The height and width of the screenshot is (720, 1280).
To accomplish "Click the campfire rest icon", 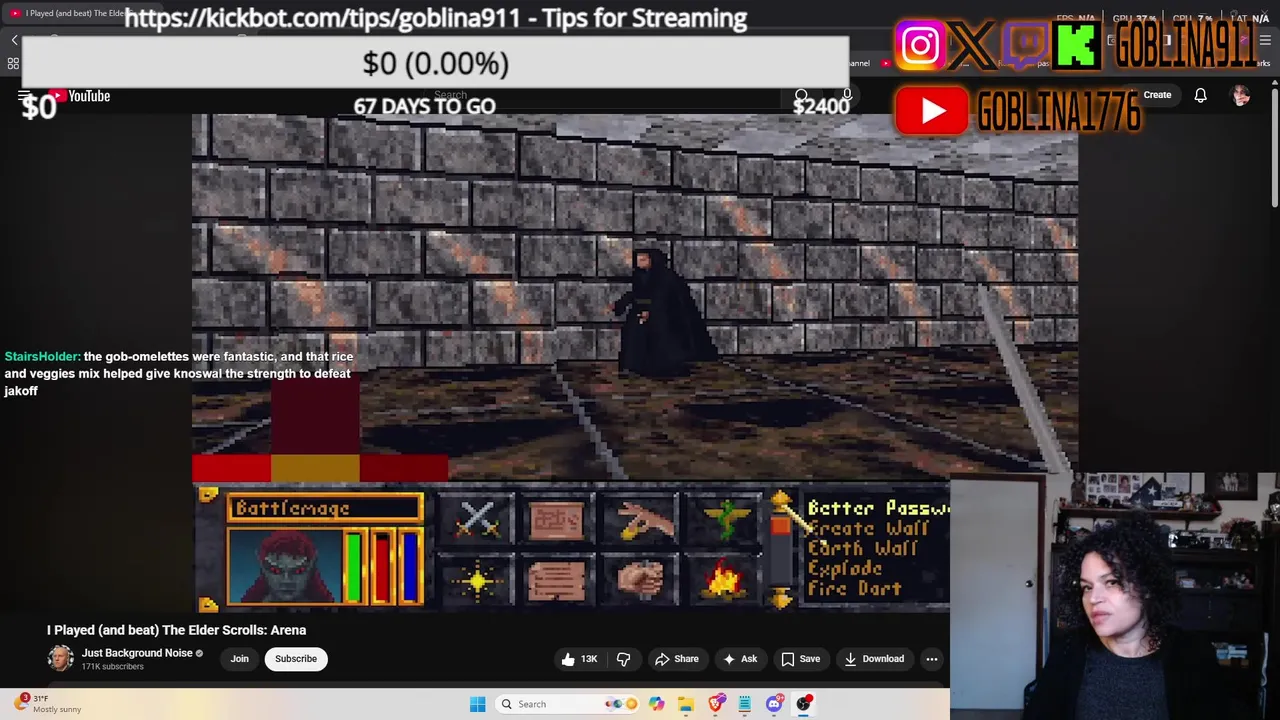I will tap(723, 580).
